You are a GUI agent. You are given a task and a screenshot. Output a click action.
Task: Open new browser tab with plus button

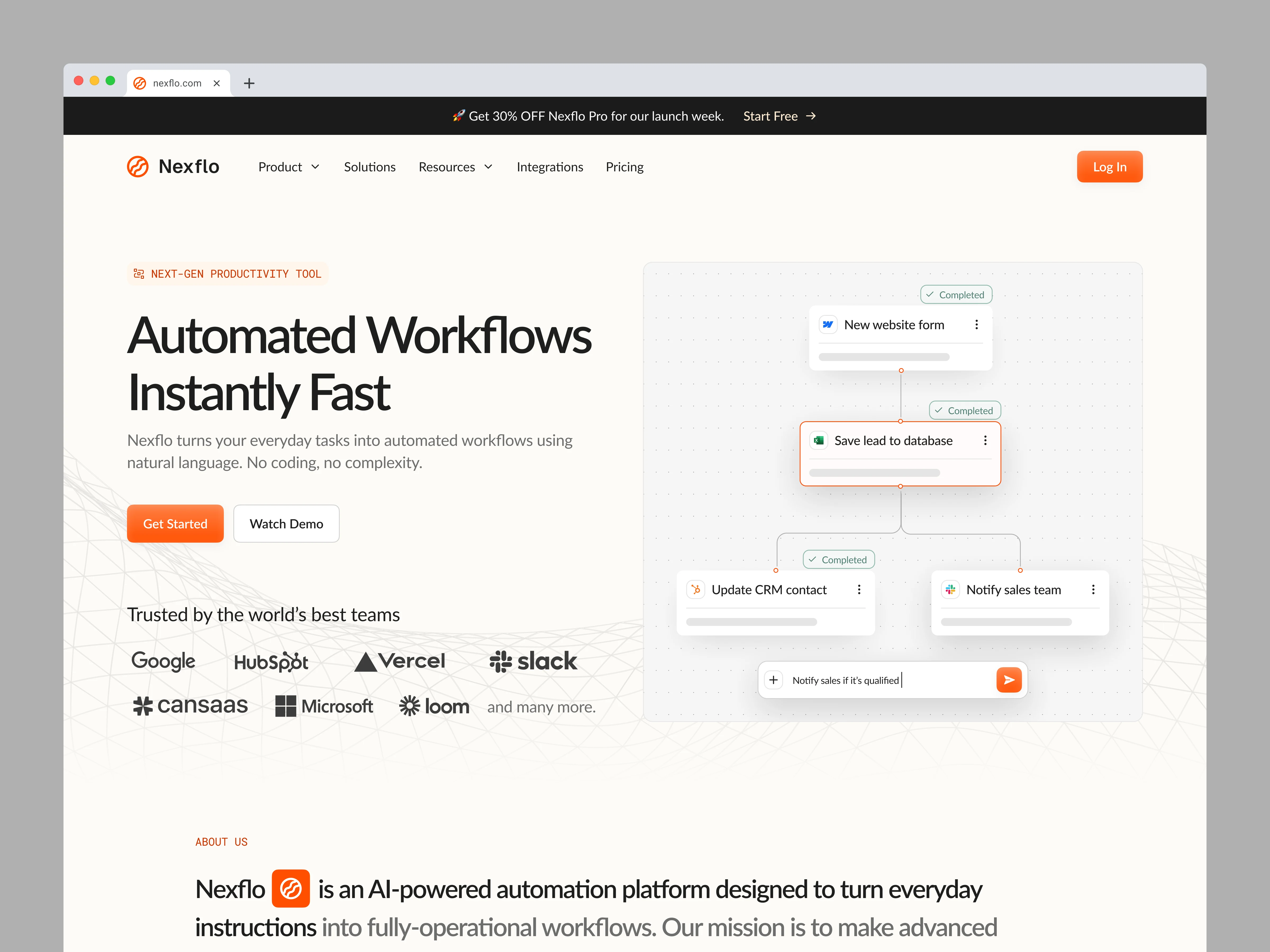pos(249,83)
